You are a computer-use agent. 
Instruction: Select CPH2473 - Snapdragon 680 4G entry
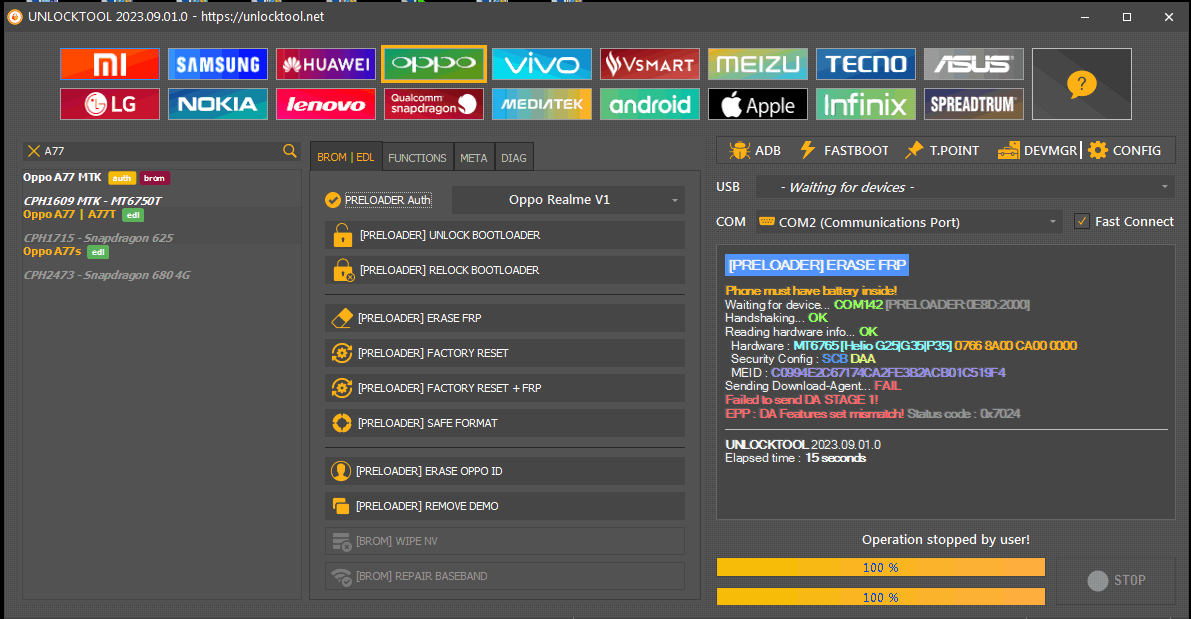pyautogui.click(x=106, y=275)
